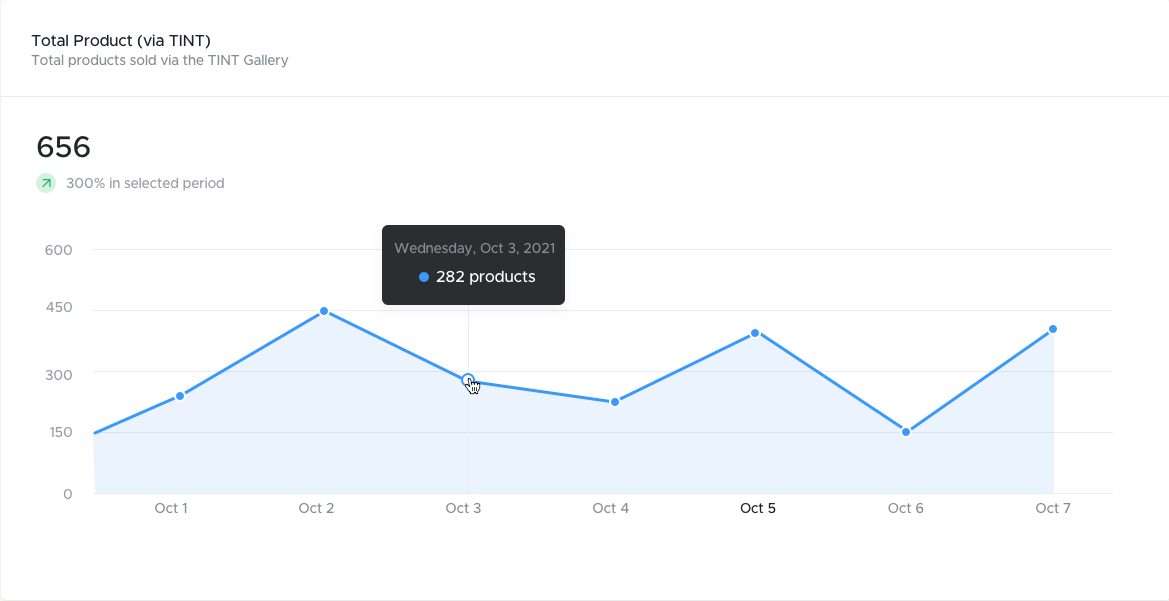The image size is (1169, 601).
Task: Click the '282 products' tooltip value
Action: (x=485, y=277)
